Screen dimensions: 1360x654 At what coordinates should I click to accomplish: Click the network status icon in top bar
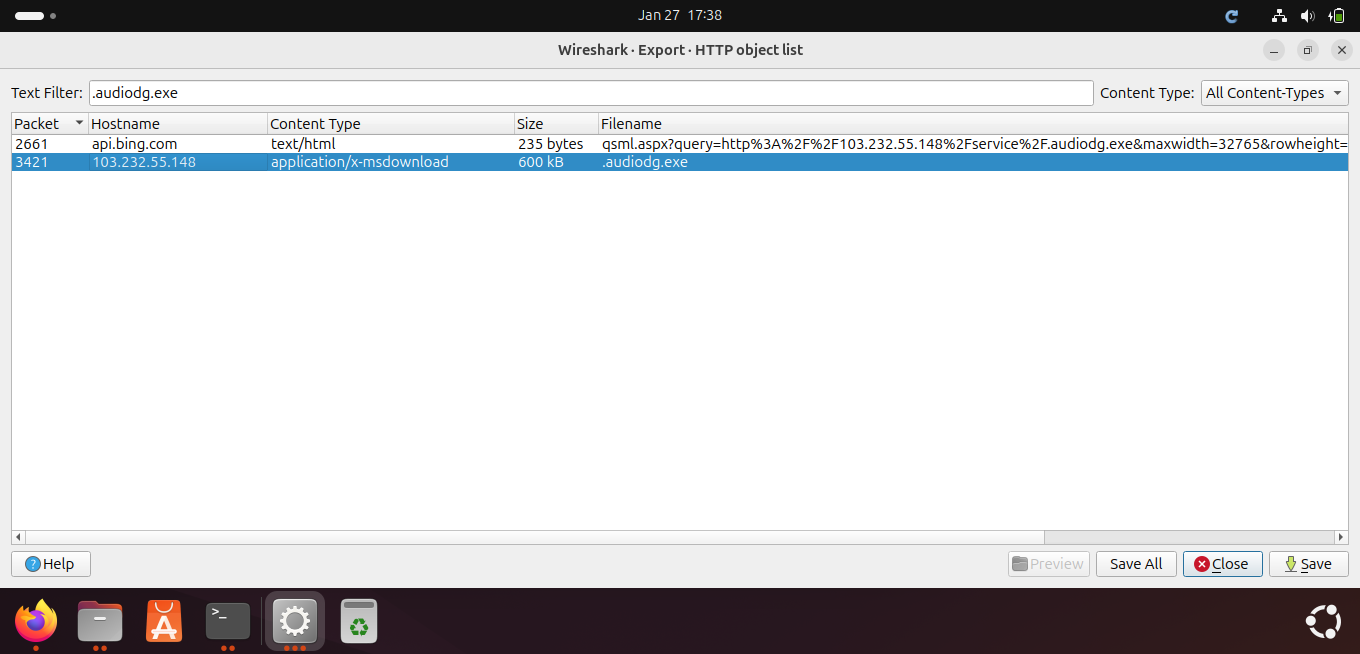click(x=1279, y=16)
